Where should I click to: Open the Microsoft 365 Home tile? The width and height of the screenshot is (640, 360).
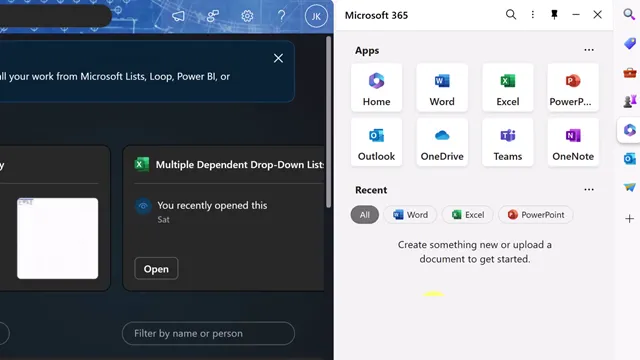click(x=376, y=88)
